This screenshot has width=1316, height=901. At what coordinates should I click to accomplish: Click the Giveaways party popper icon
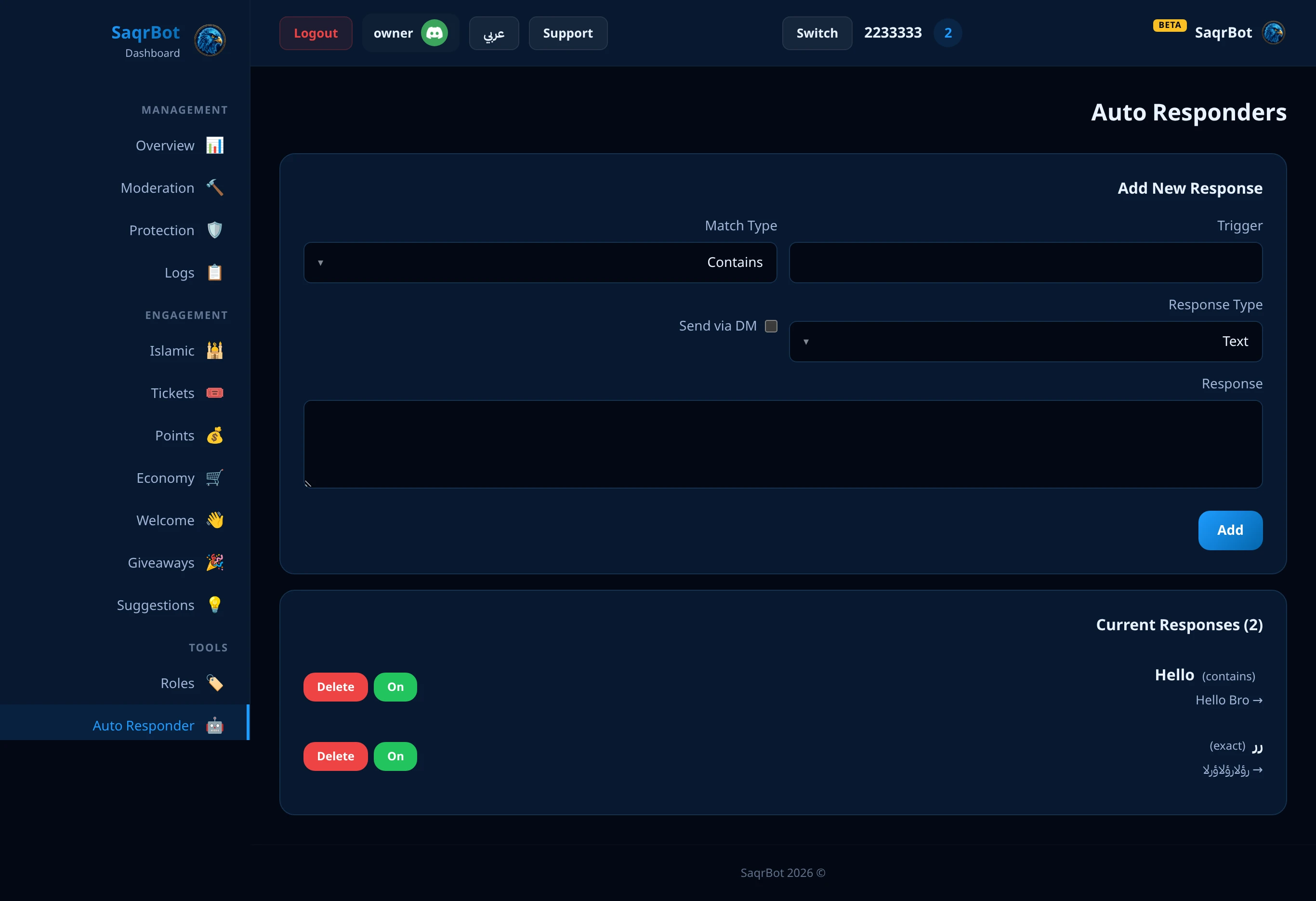(215, 562)
